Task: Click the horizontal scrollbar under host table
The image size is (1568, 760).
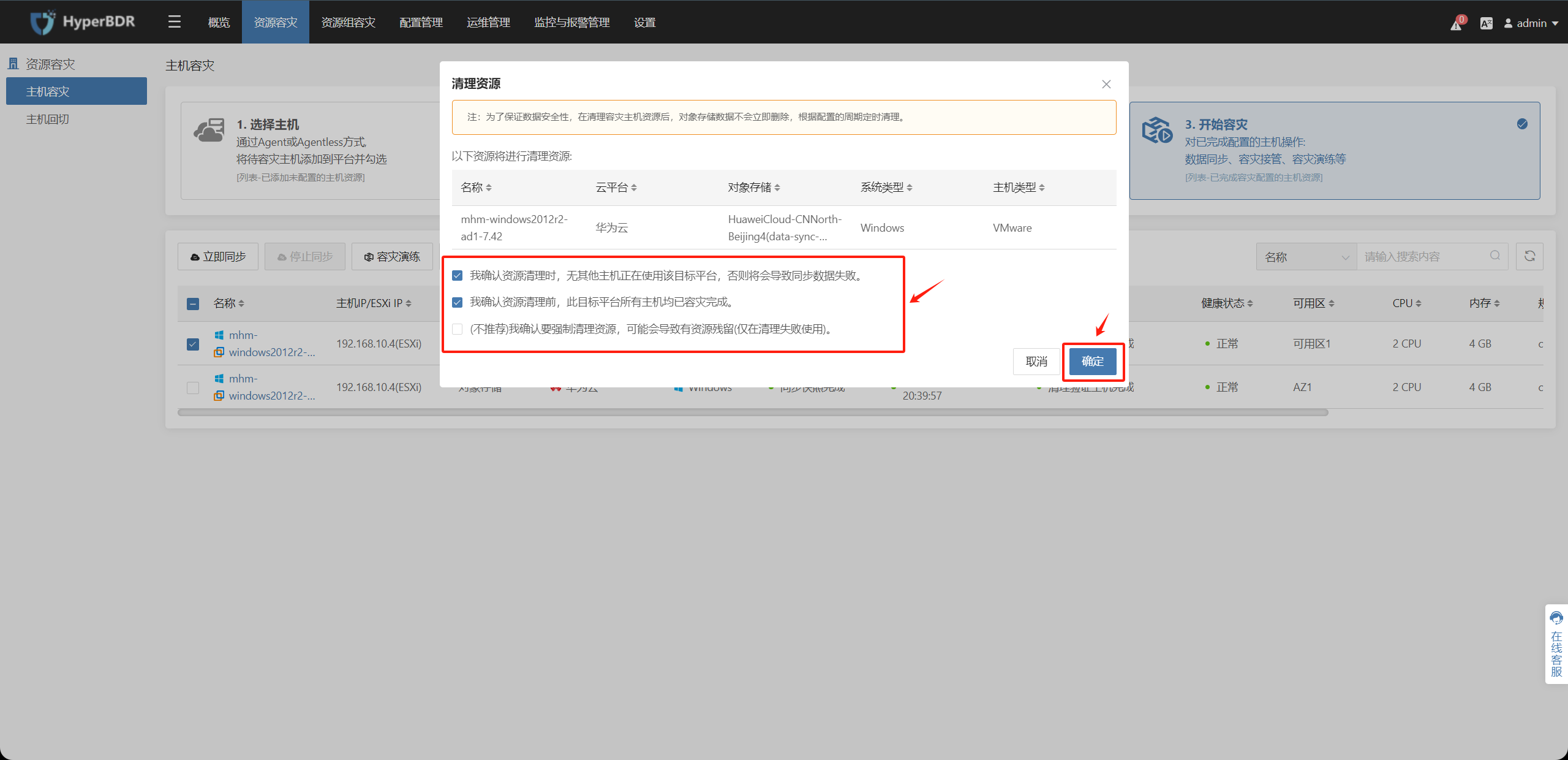Action: tap(753, 412)
